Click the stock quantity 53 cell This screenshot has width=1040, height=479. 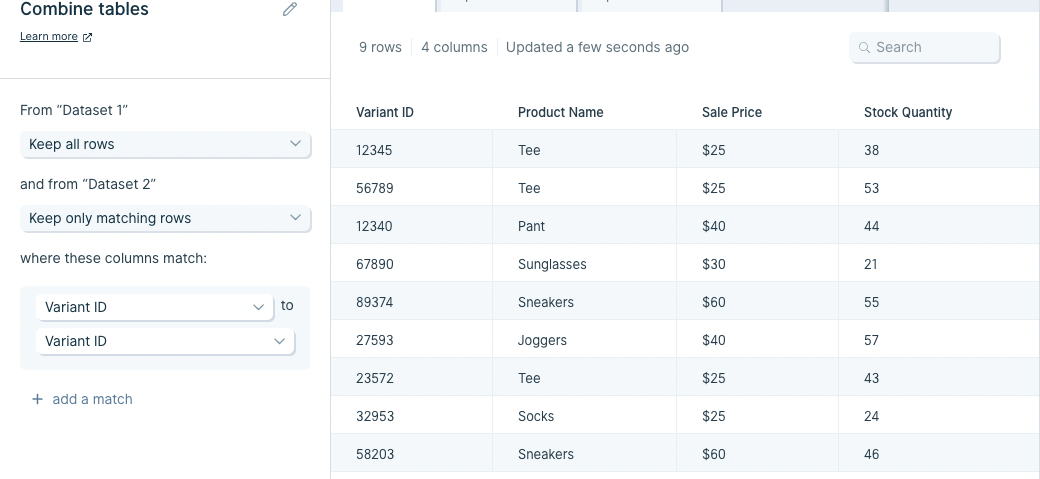coord(939,188)
